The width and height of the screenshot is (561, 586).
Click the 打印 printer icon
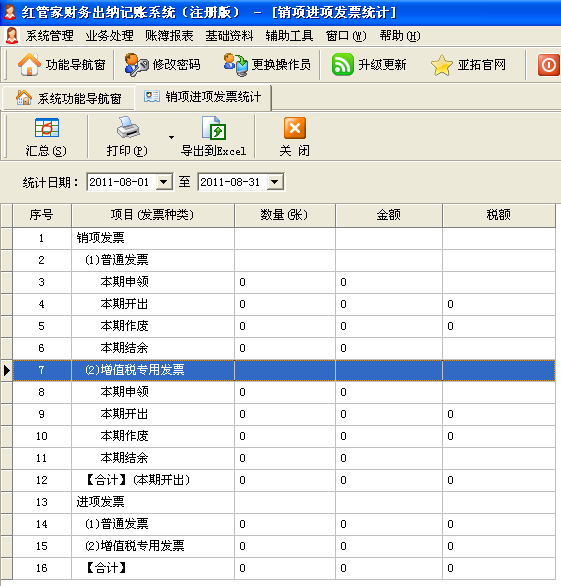128,127
